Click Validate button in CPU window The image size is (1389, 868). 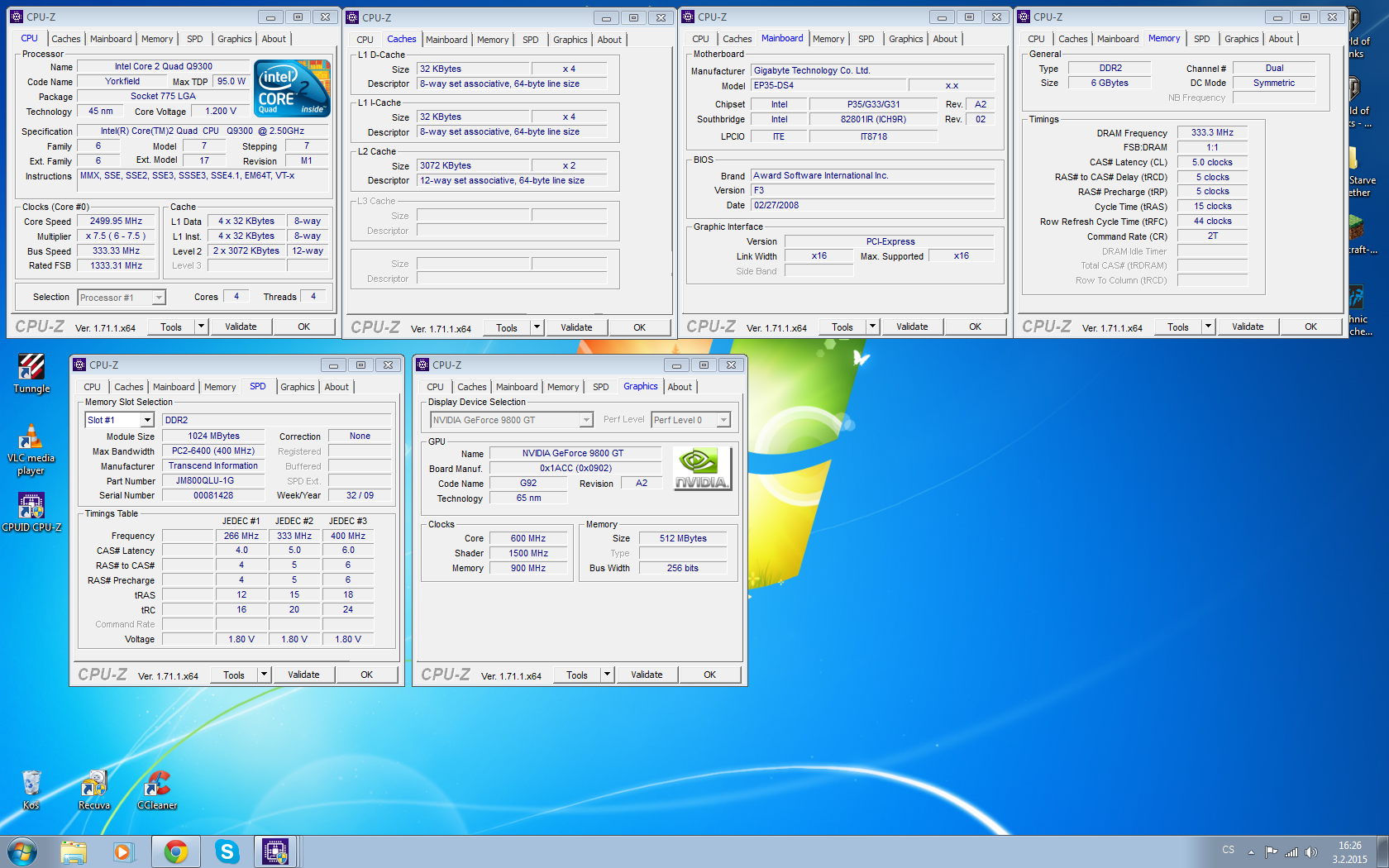pos(241,327)
